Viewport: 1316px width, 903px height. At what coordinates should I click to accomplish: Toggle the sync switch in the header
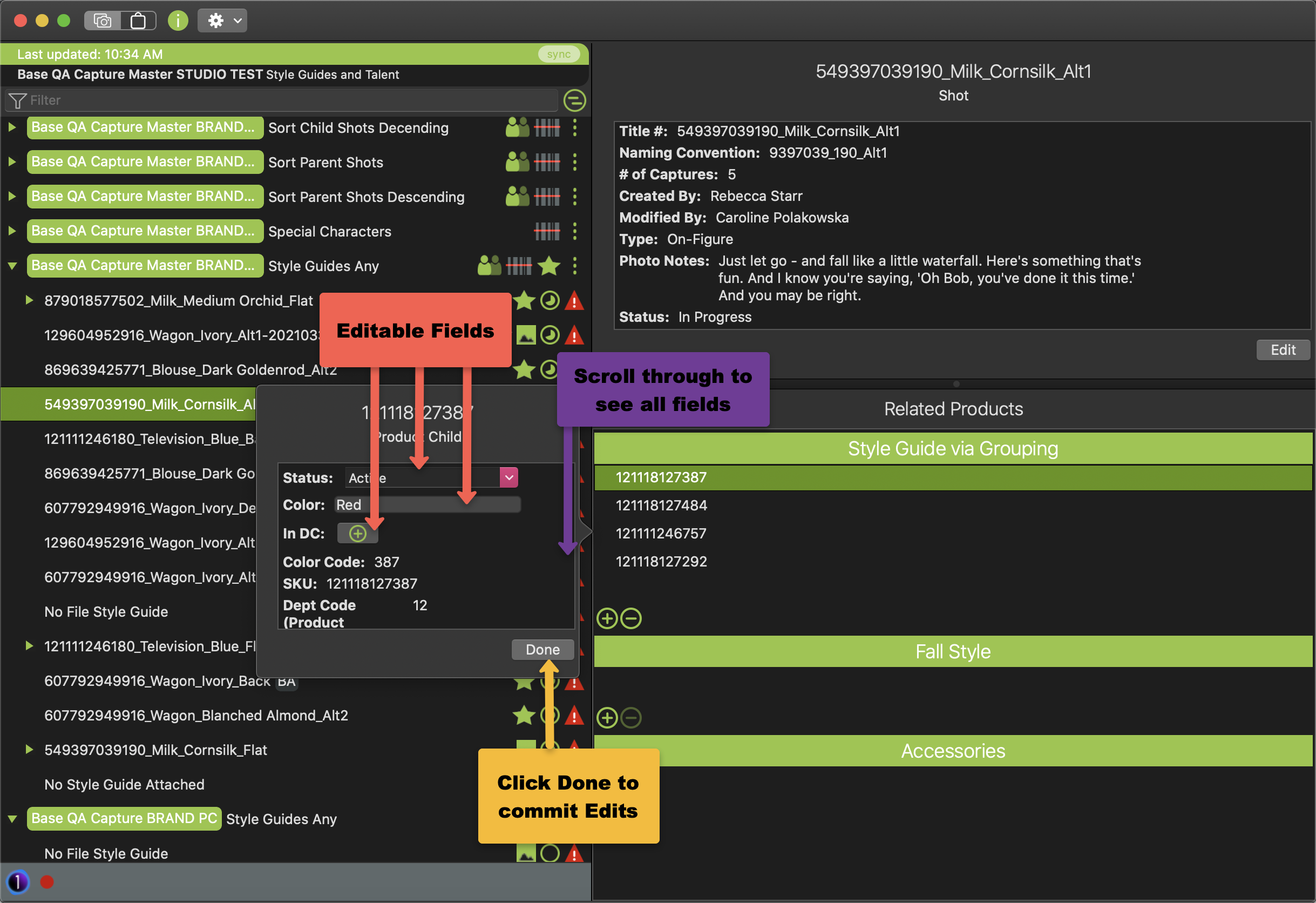559,55
